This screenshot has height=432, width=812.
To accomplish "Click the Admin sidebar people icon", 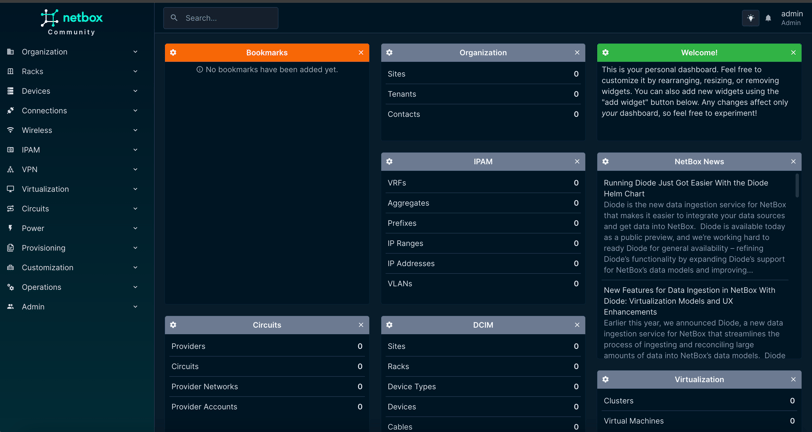I will [x=10, y=307].
